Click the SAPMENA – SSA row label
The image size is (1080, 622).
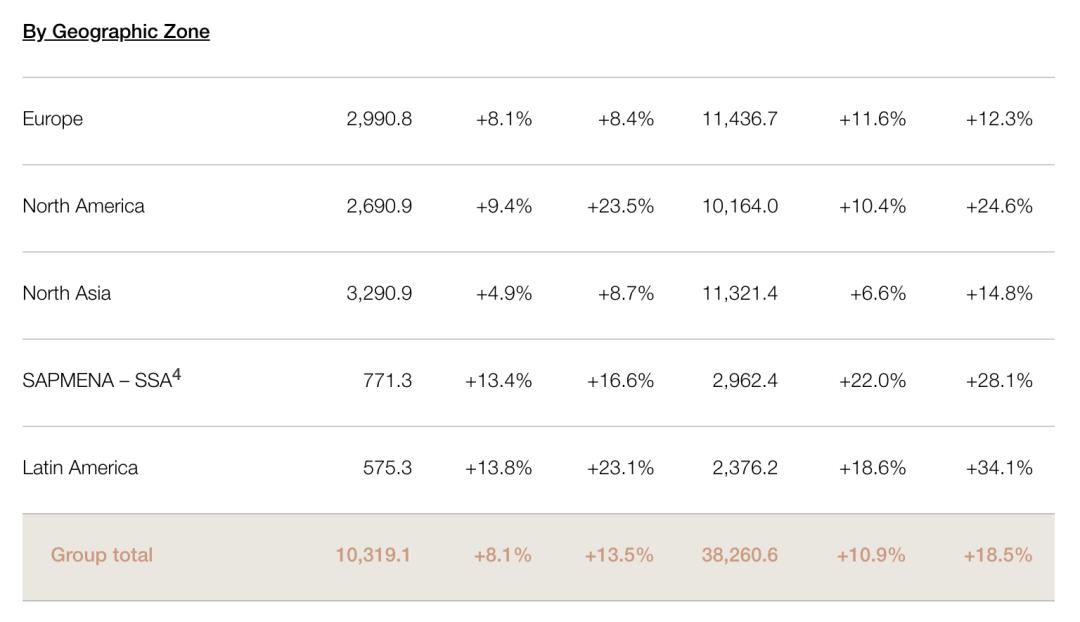pos(96,381)
